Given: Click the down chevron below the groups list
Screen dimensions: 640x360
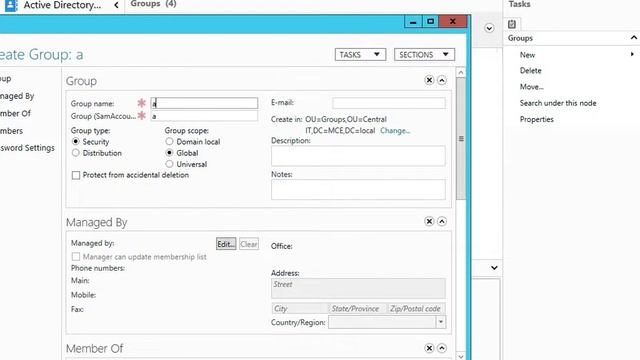Looking at the screenshot, I should pos(494,268).
